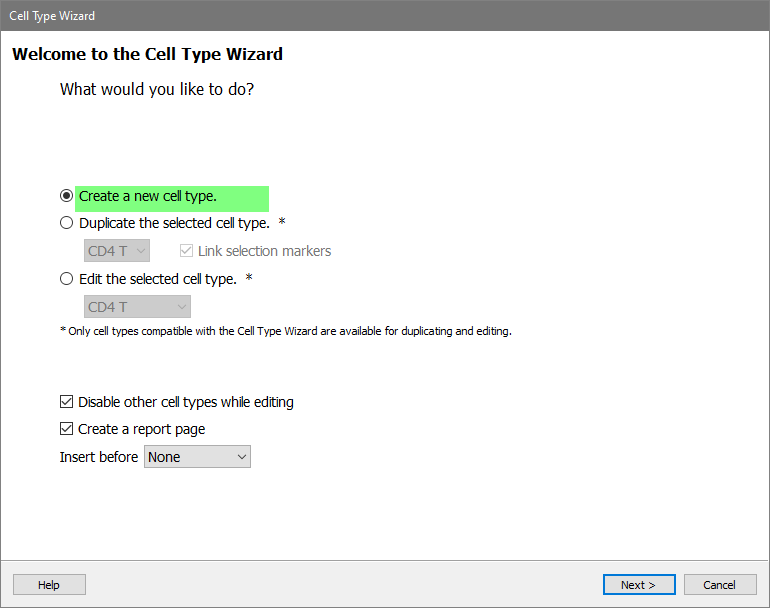This screenshot has width=770, height=608.
Task: Expand the CD4 T dropdown under Duplicate option
Action: [117, 251]
